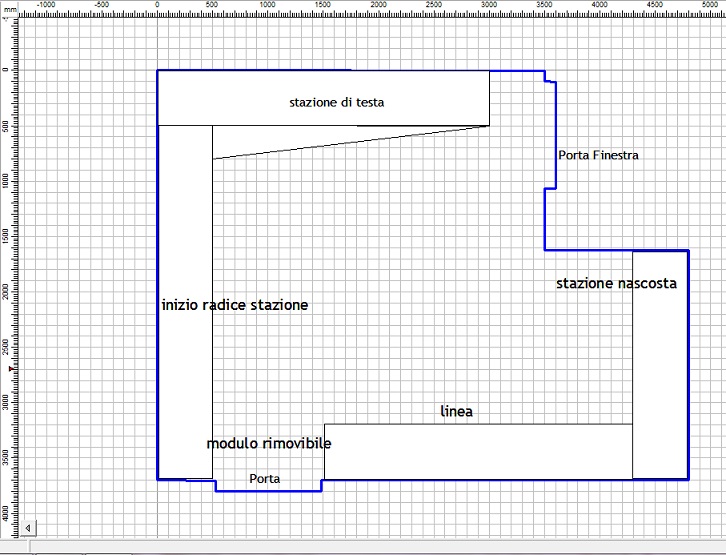726x555 pixels.
Task: Select the 'modulo rimovibile' text label
Action: point(269,443)
